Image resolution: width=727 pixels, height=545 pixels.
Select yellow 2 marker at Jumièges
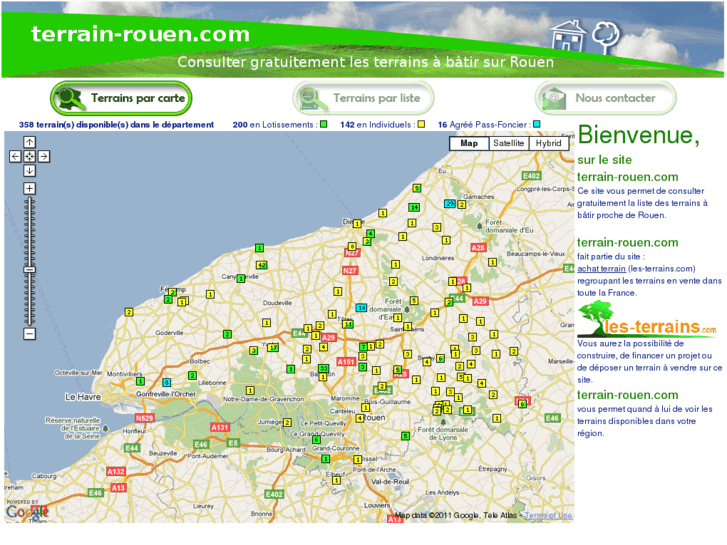[x=287, y=423]
